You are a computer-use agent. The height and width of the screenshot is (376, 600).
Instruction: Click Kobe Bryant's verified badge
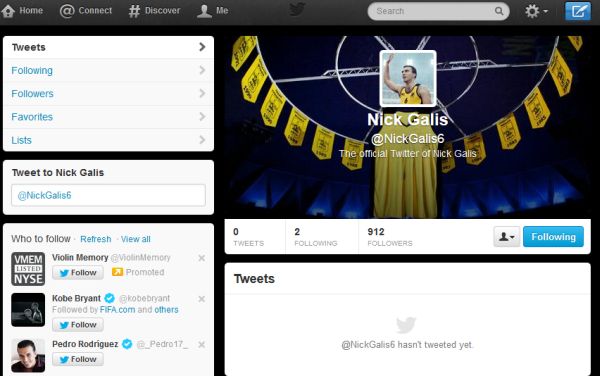(x=109, y=298)
